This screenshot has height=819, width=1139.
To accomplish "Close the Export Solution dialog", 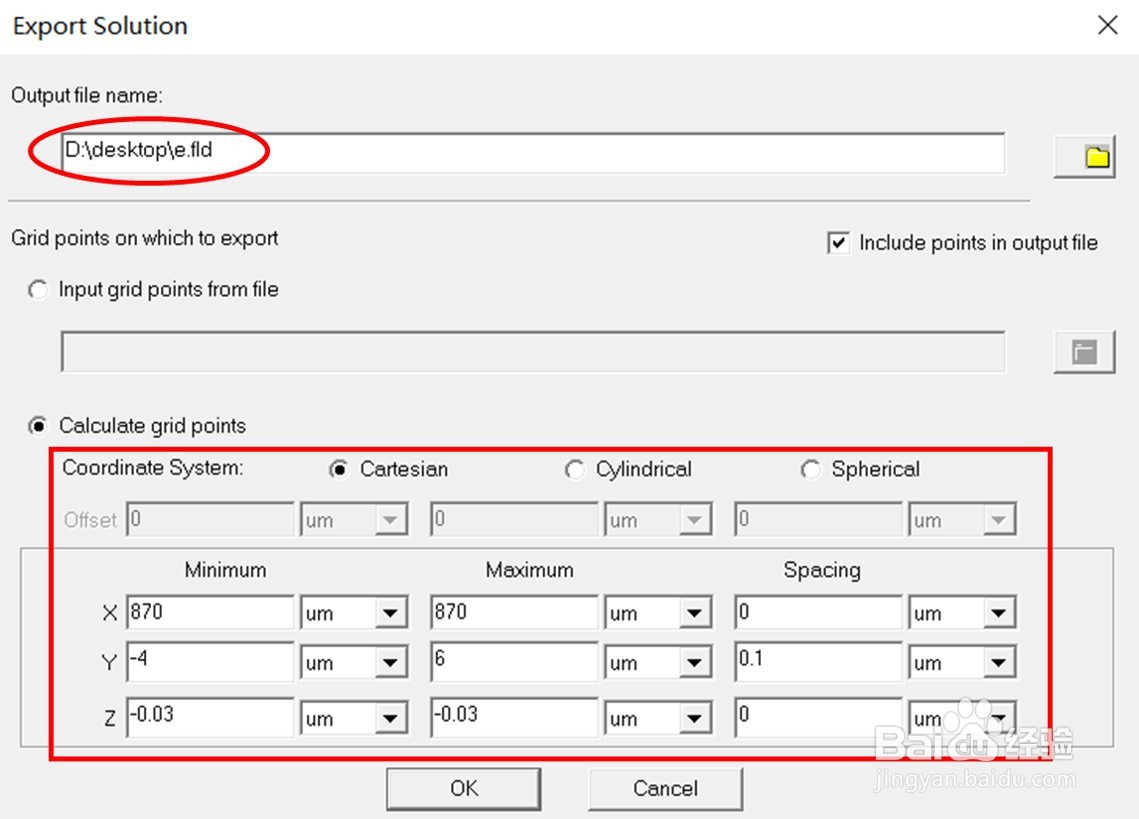I will 1108,26.
